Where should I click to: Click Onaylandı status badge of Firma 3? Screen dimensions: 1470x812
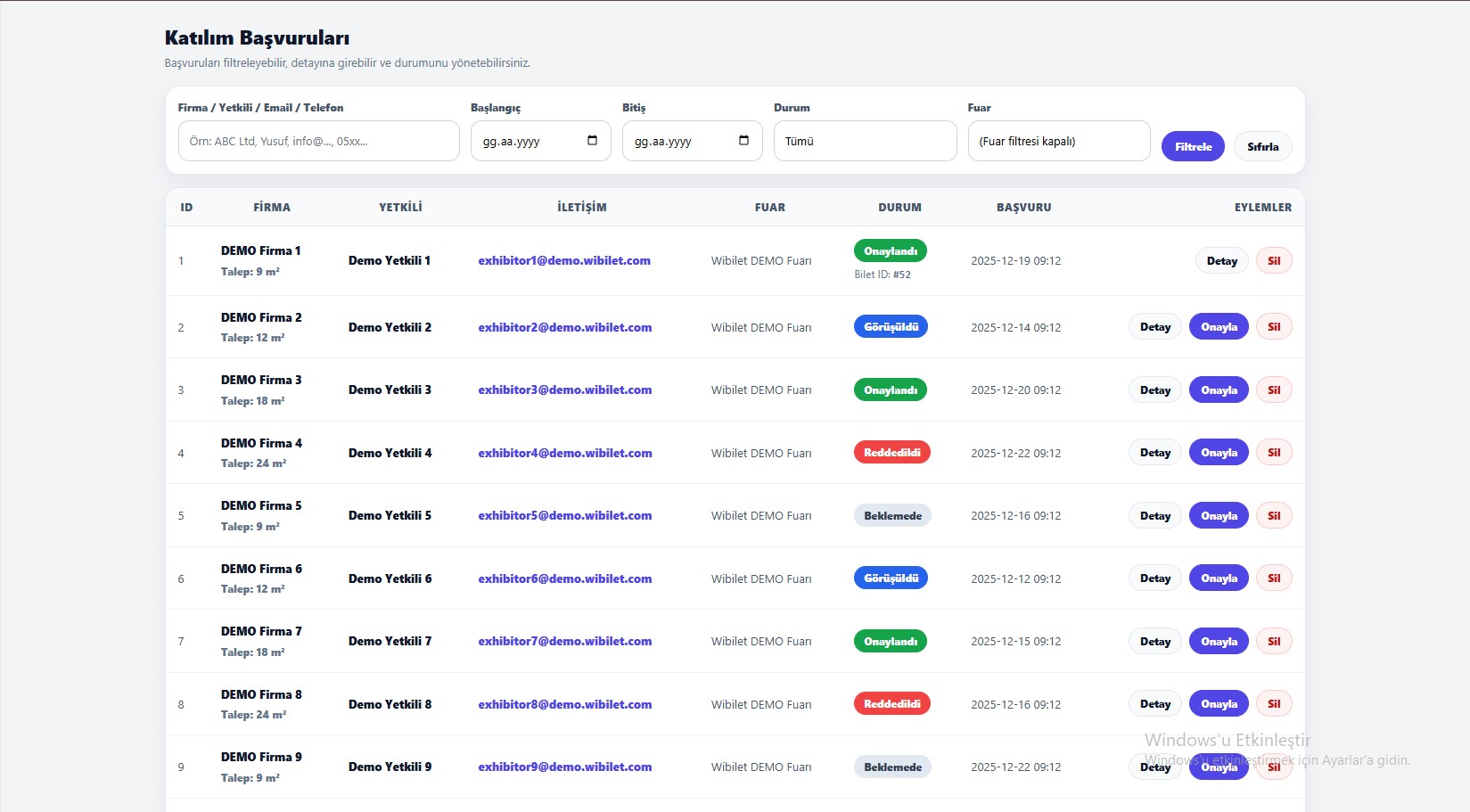coord(890,390)
